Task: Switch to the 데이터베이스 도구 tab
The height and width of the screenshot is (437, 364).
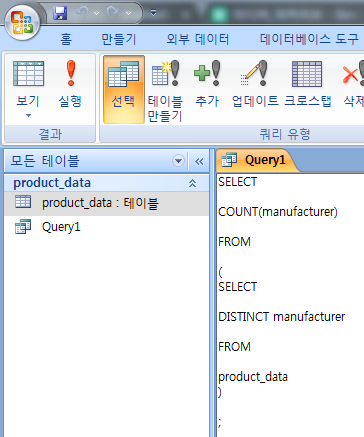Action: pos(309,39)
